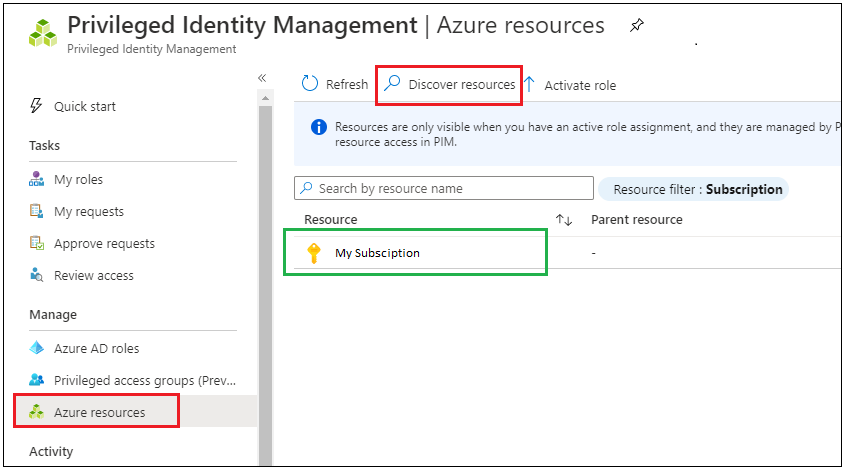
Task: Click the Tasks section heading
Action: tap(44, 146)
